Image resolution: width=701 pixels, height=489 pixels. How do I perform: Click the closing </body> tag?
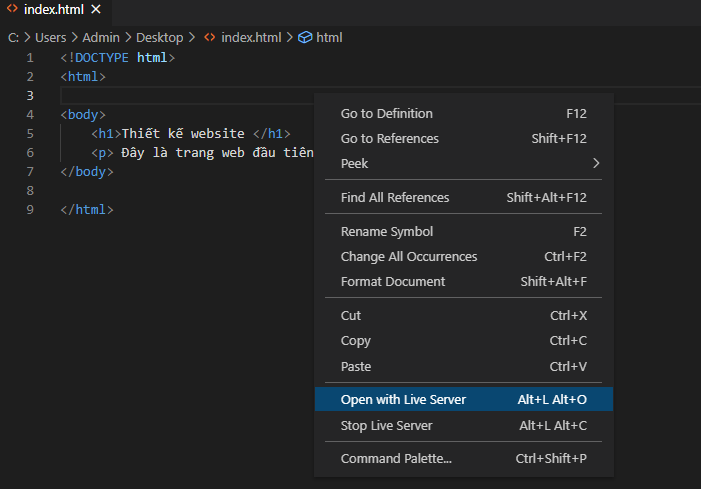tap(87, 172)
